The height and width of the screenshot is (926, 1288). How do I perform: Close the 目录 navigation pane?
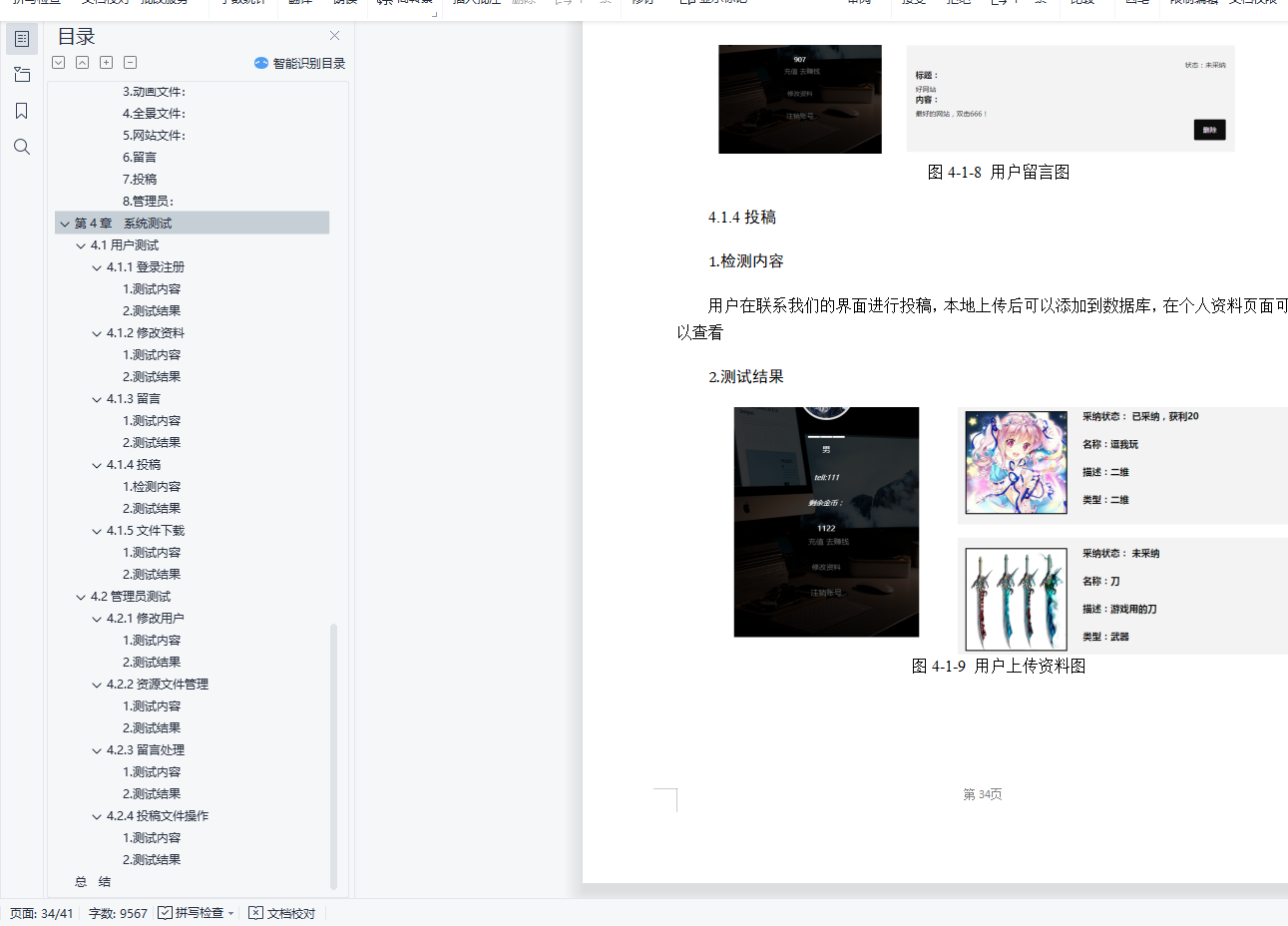[x=335, y=36]
